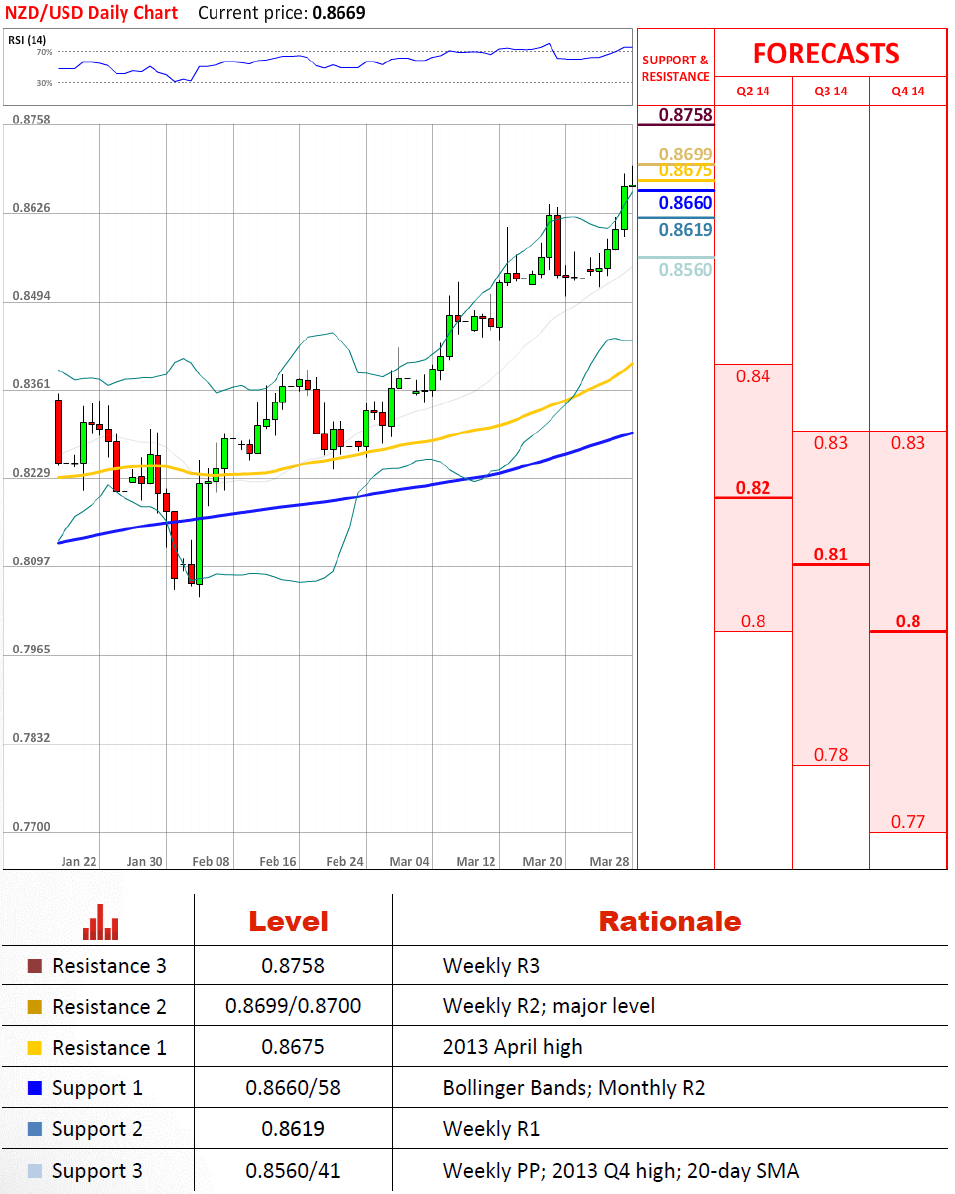Click the level cell 0.8699/0.8700
Image resolution: width=955 pixels, height=1194 pixels.
click(x=293, y=1006)
